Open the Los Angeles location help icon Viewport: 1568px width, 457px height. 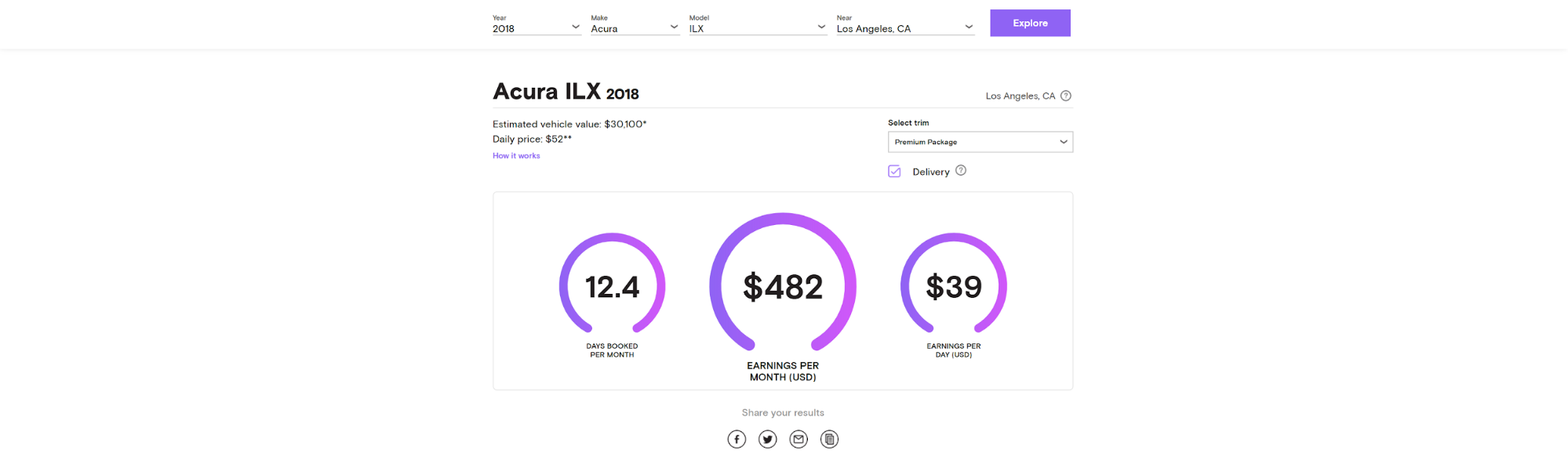tap(1066, 96)
